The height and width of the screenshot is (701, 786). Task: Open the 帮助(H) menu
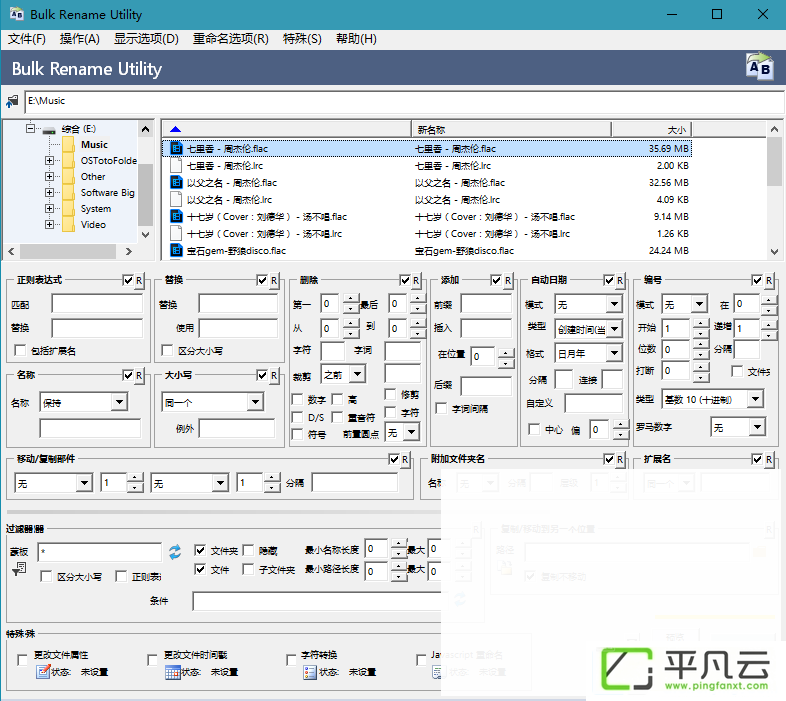(356, 39)
